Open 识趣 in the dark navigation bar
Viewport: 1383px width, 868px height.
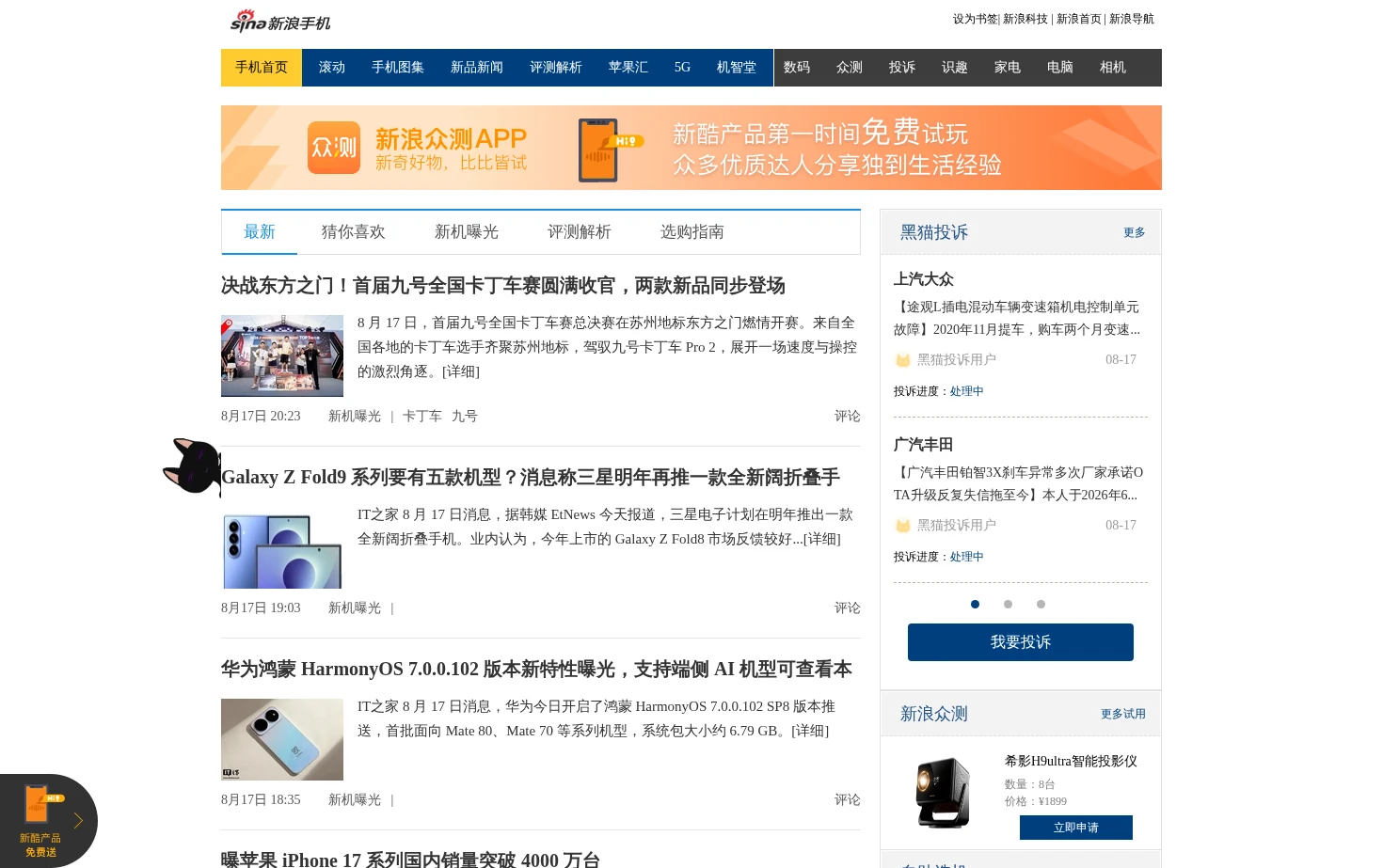955,68
